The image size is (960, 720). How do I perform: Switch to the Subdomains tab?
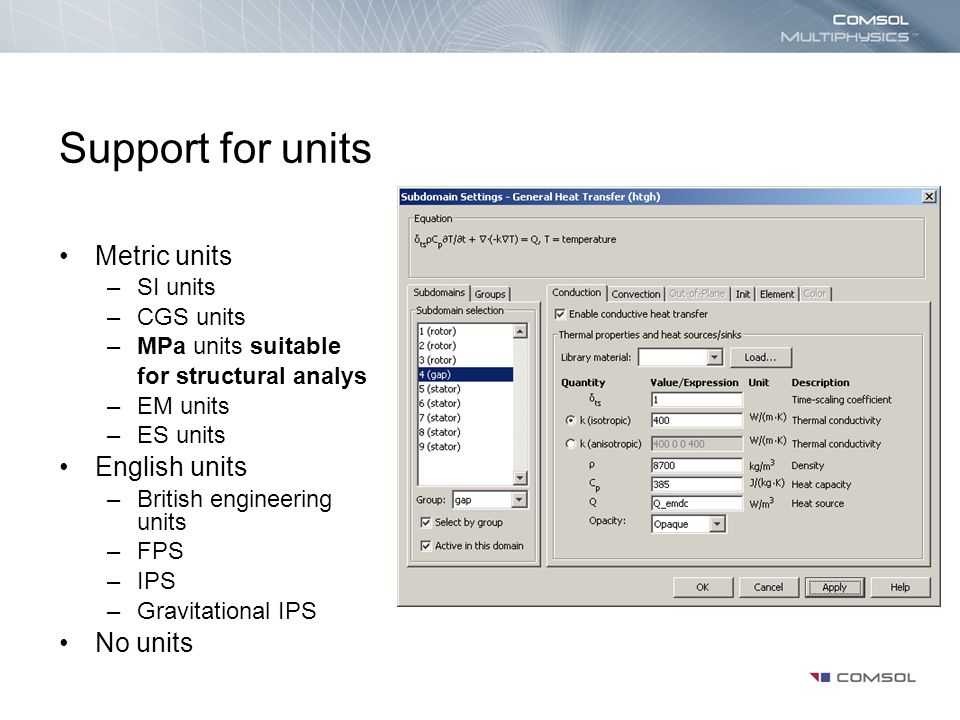tap(439, 293)
